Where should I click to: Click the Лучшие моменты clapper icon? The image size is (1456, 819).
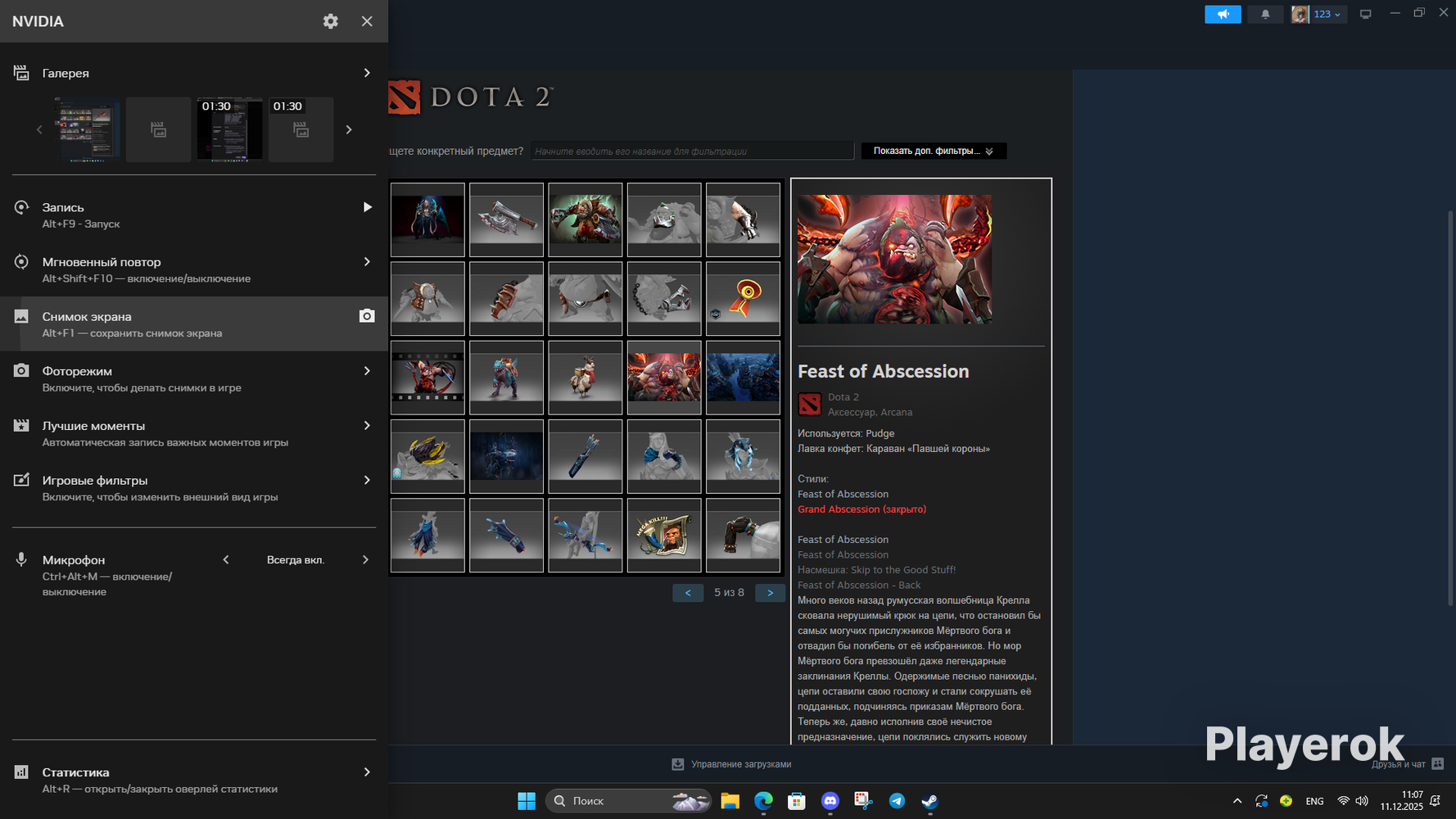pyautogui.click(x=21, y=425)
